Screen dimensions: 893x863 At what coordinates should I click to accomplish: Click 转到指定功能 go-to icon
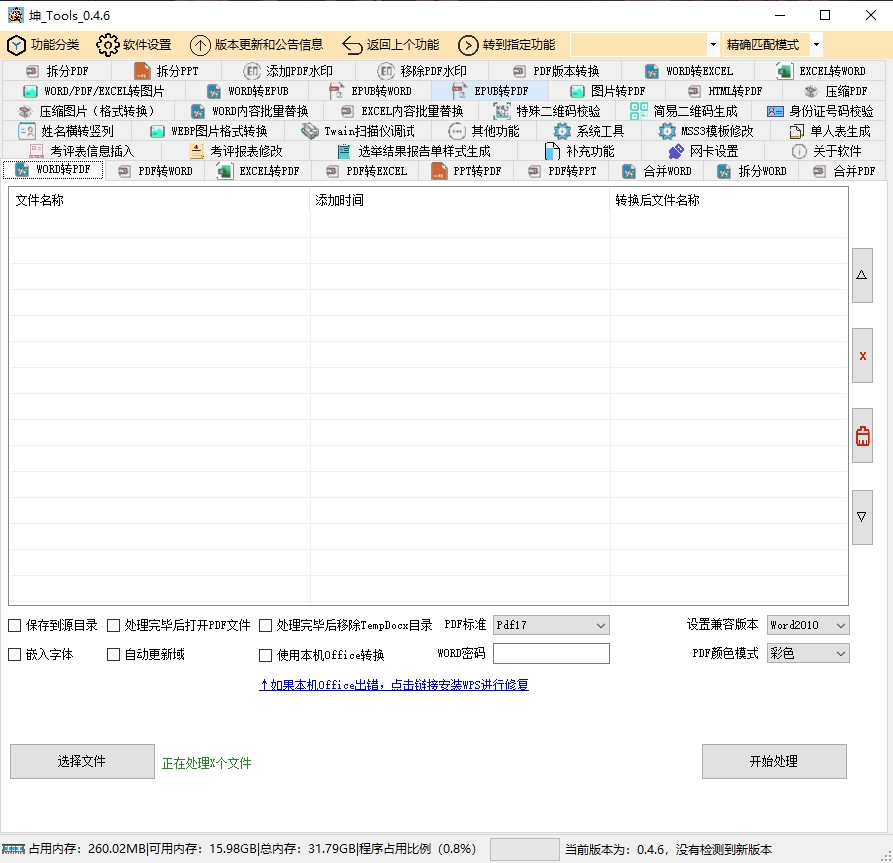[469, 45]
